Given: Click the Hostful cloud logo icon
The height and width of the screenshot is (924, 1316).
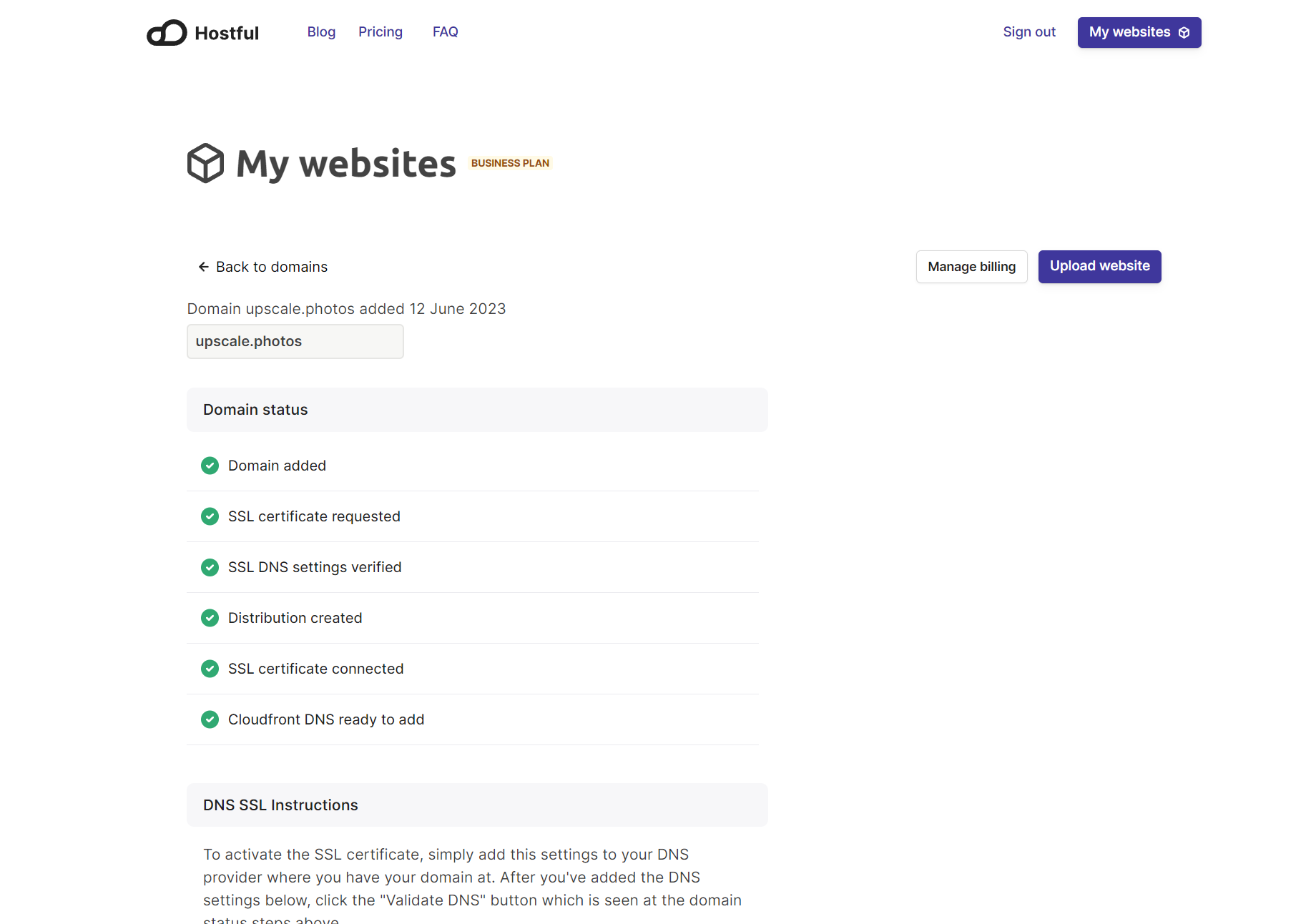Looking at the screenshot, I should [x=167, y=33].
